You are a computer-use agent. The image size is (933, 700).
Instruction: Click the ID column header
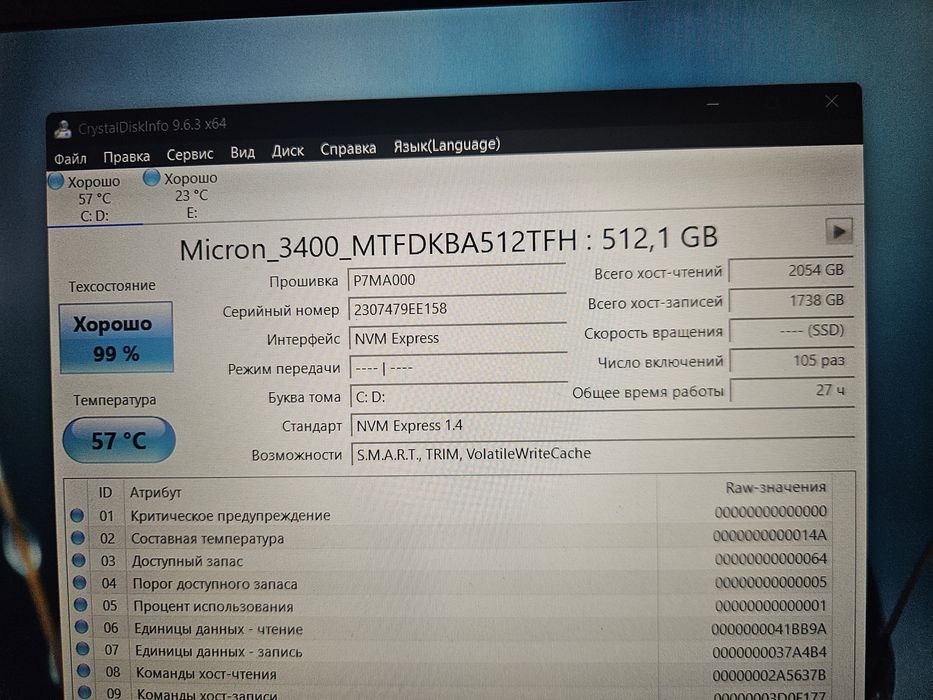coord(105,493)
